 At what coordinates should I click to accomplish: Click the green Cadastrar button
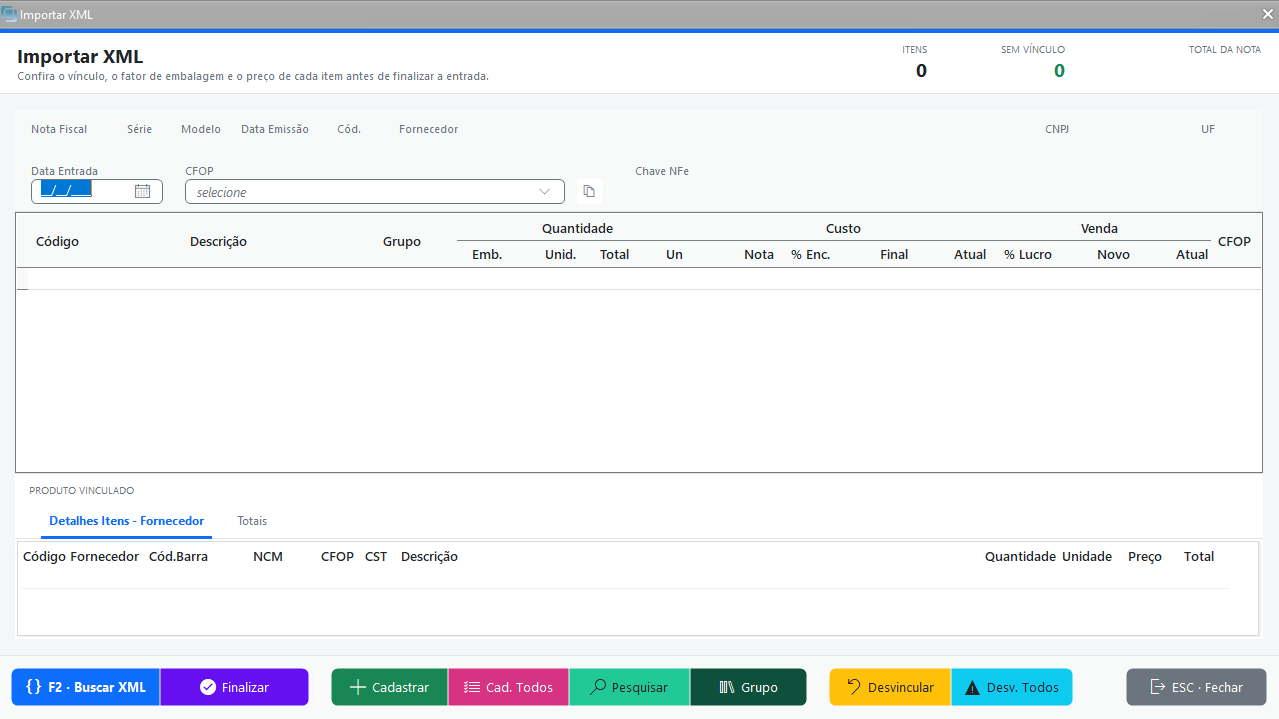(389, 687)
